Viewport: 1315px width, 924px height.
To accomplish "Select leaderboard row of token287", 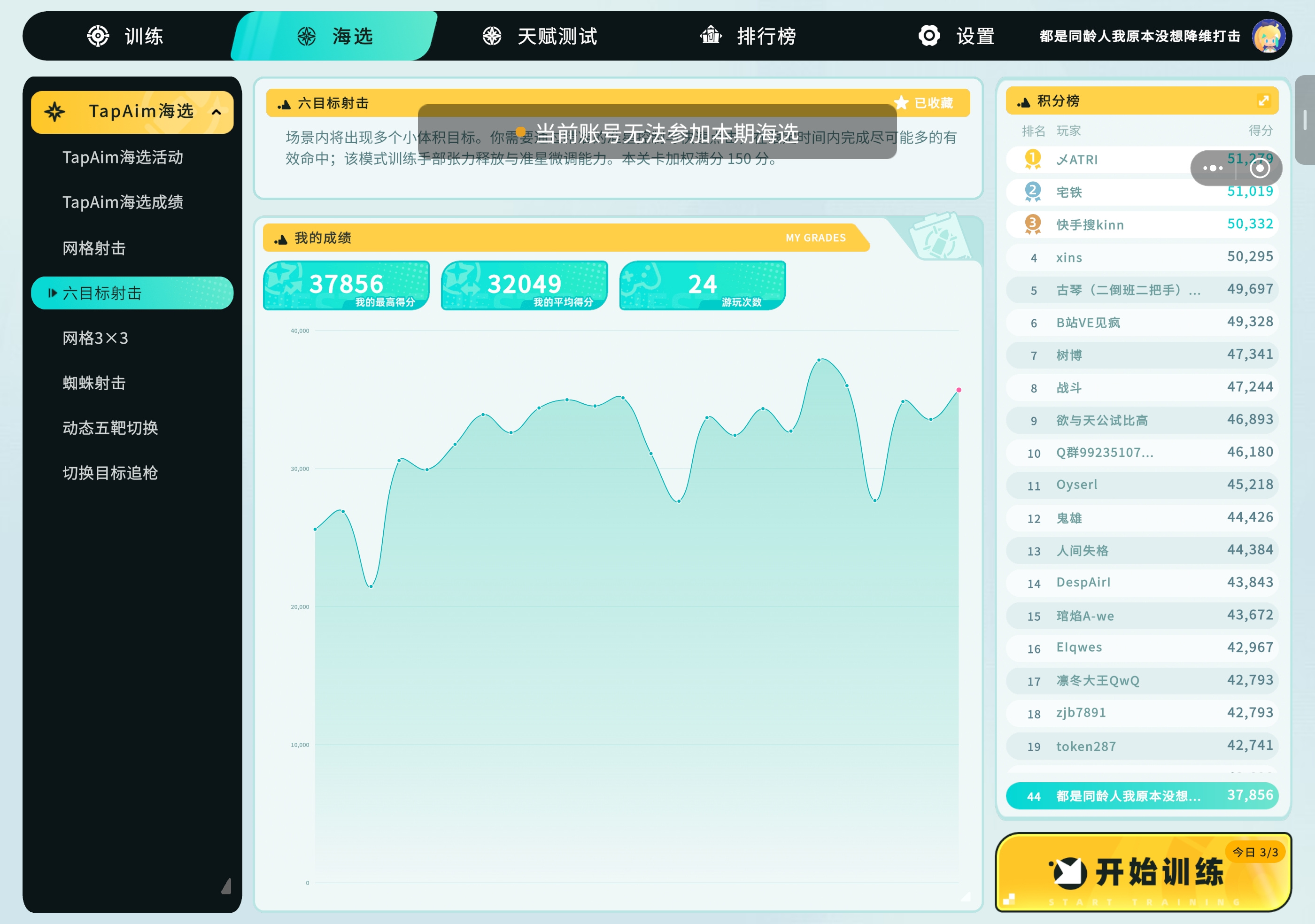I will (1142, 746).
